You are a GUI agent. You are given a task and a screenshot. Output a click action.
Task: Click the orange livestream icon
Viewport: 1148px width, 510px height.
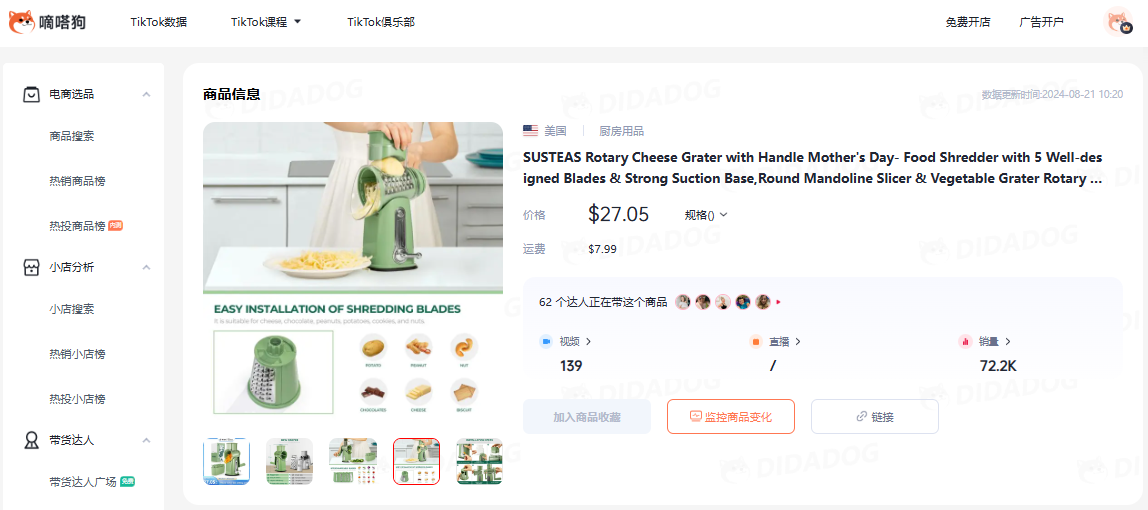pos(756,341)
